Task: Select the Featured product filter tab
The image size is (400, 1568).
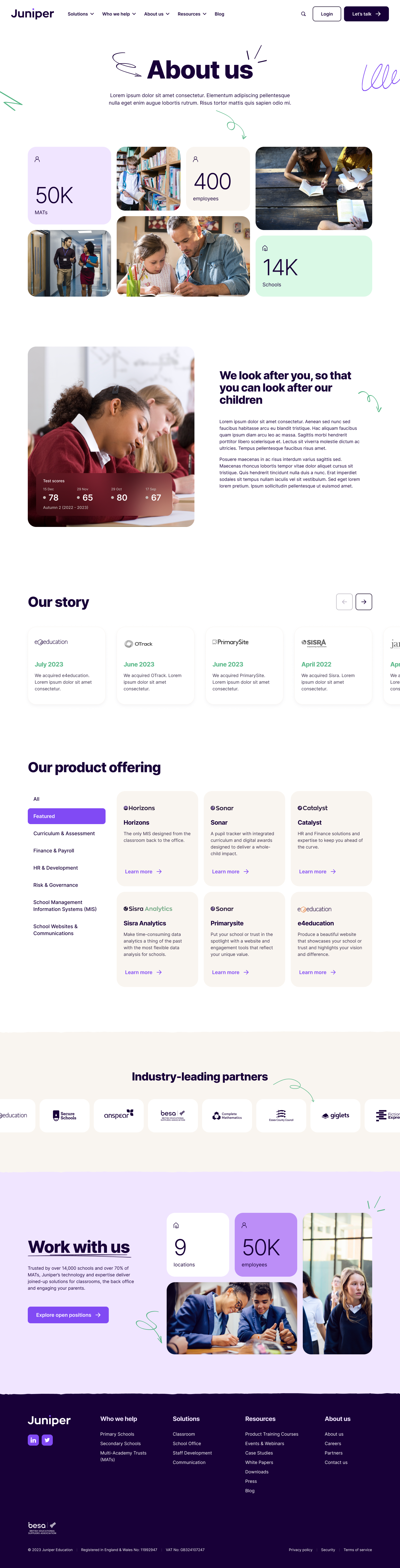Action: (x=66, y=816)
